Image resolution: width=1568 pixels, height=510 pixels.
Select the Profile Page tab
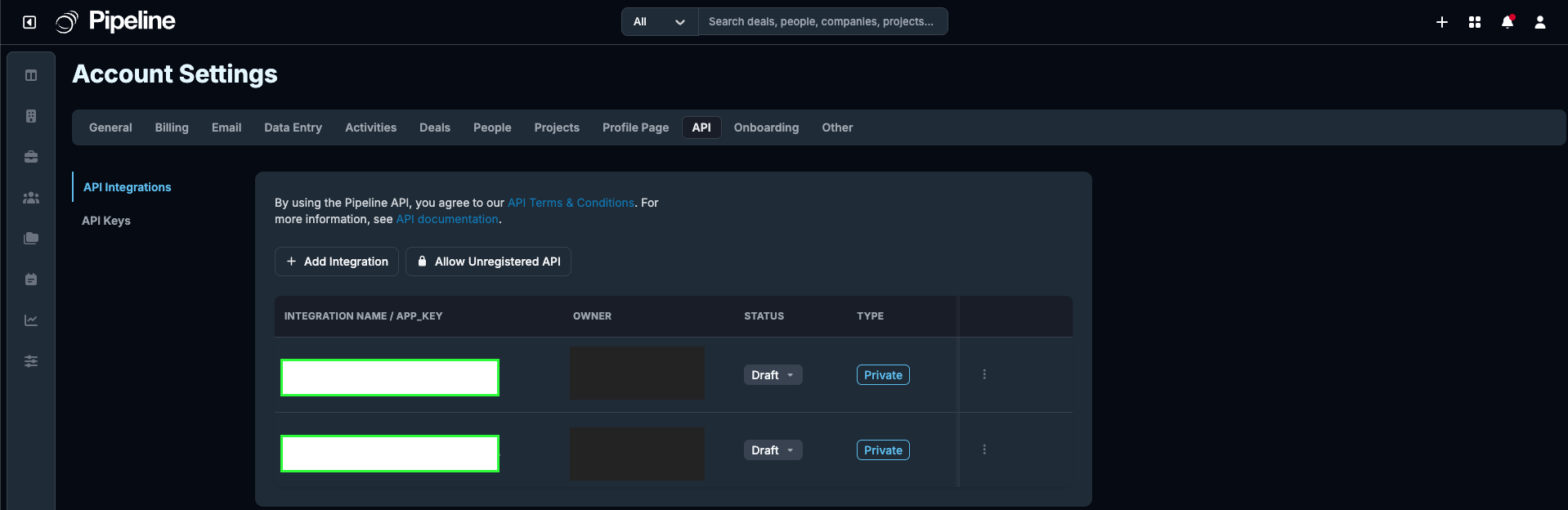(635, 127)
